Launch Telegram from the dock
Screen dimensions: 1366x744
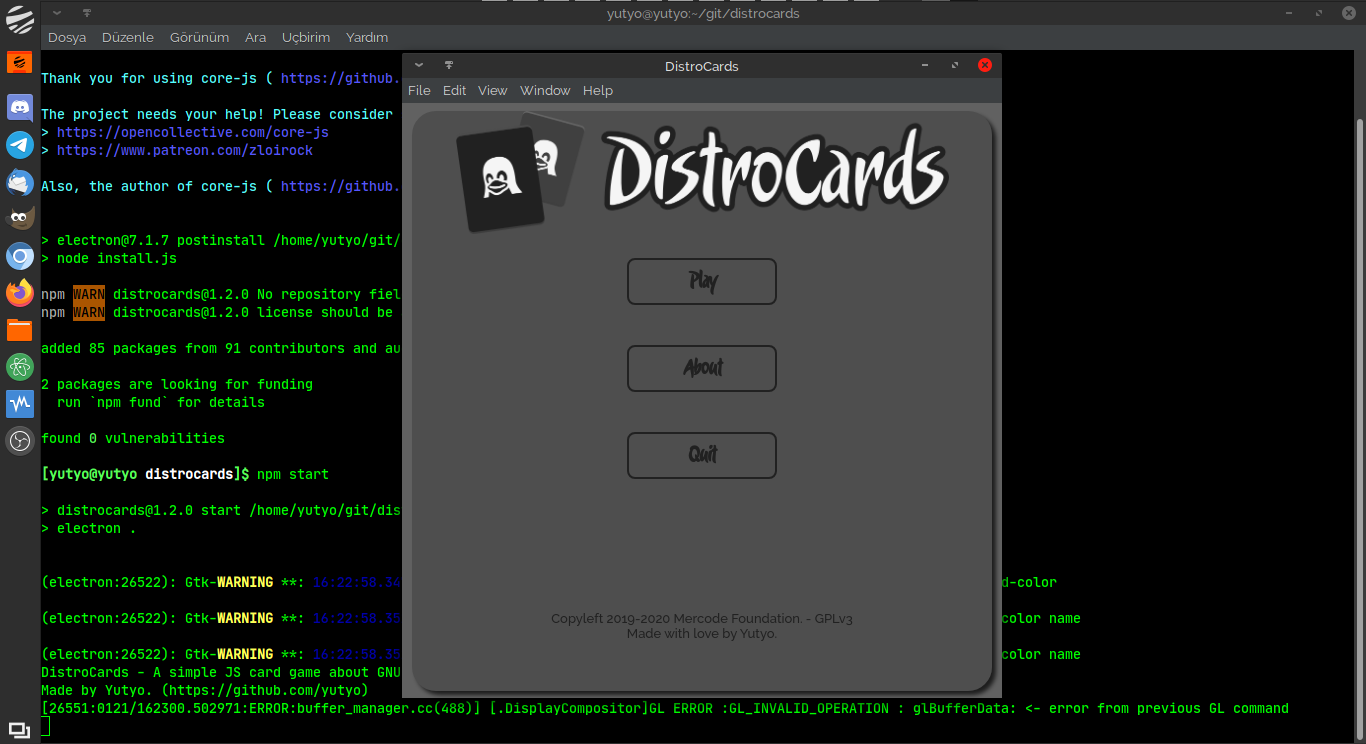[x=20, y=144]
